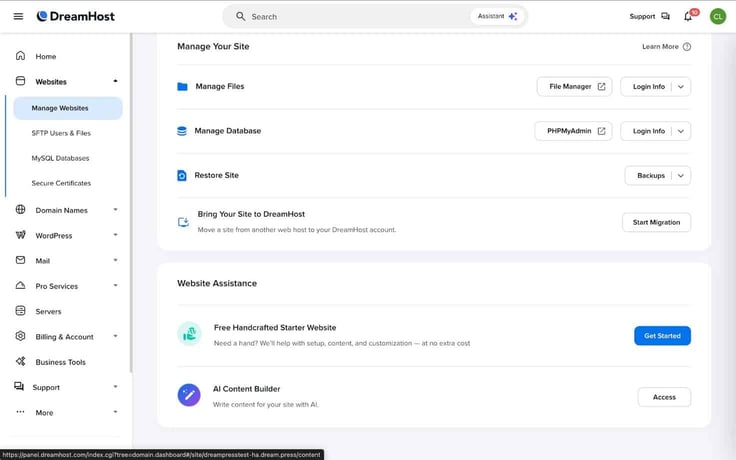This screenshot has height=460, width=736.
Task: Click the AI Content Builder Access button
Action: (664, 397)
